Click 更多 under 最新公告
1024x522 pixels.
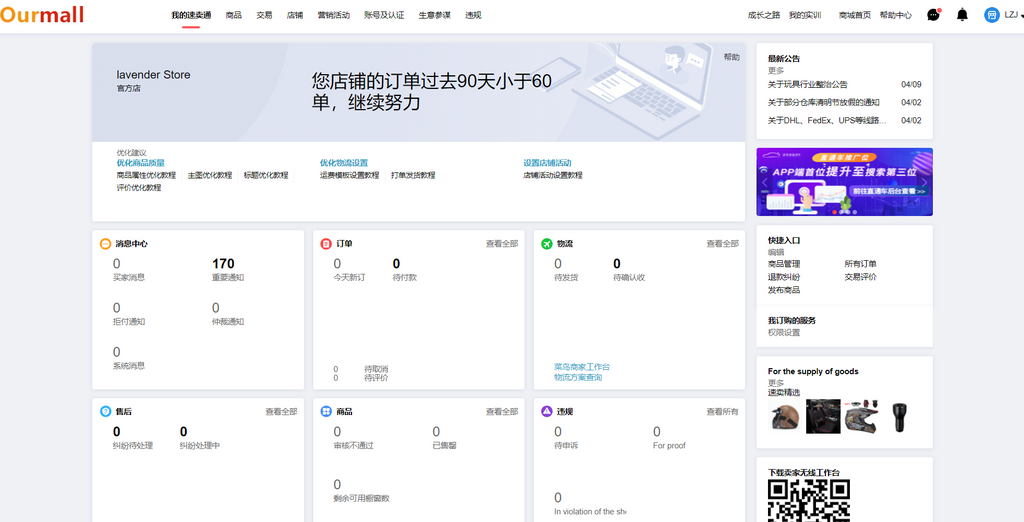(x=776, y=71)
